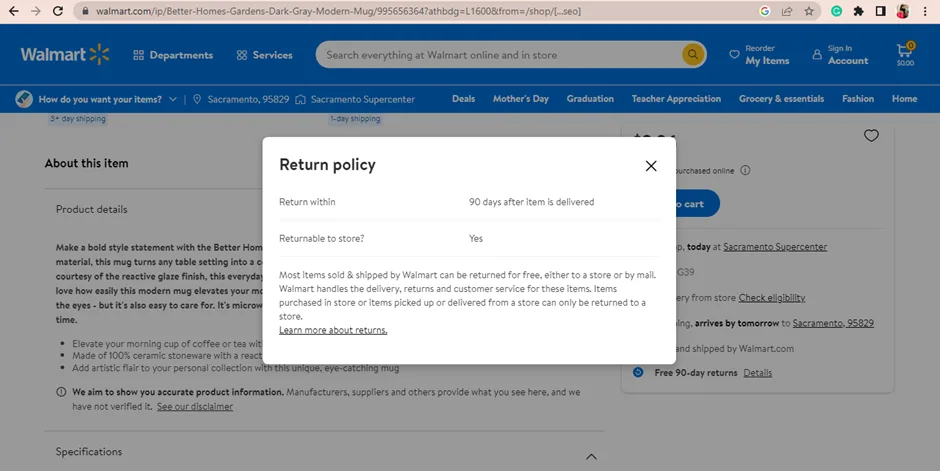Open Sign In Account
940x471 pixels.
point(840,55)
